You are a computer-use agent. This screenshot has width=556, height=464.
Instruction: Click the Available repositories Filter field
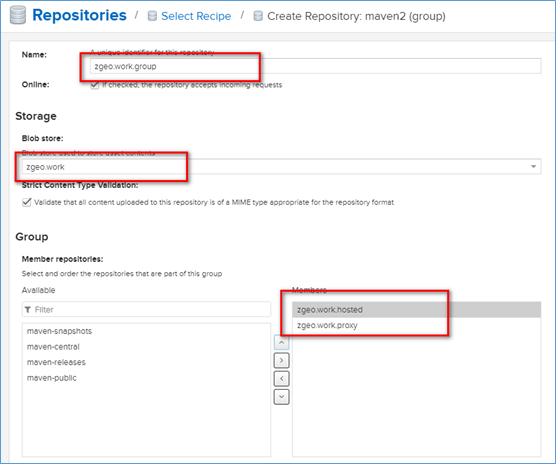(x=146, y=309)
